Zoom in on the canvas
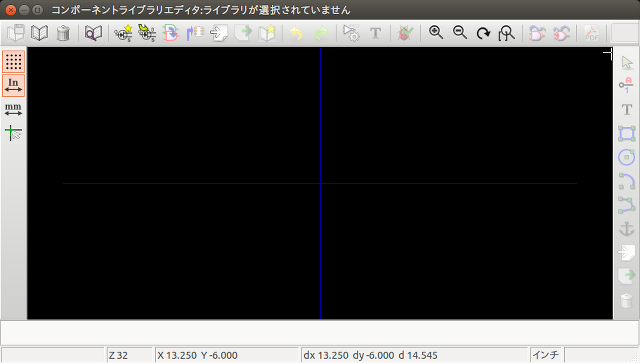This screenshot has height=363, width=640. pyautogui.click(x=436, y=33)
